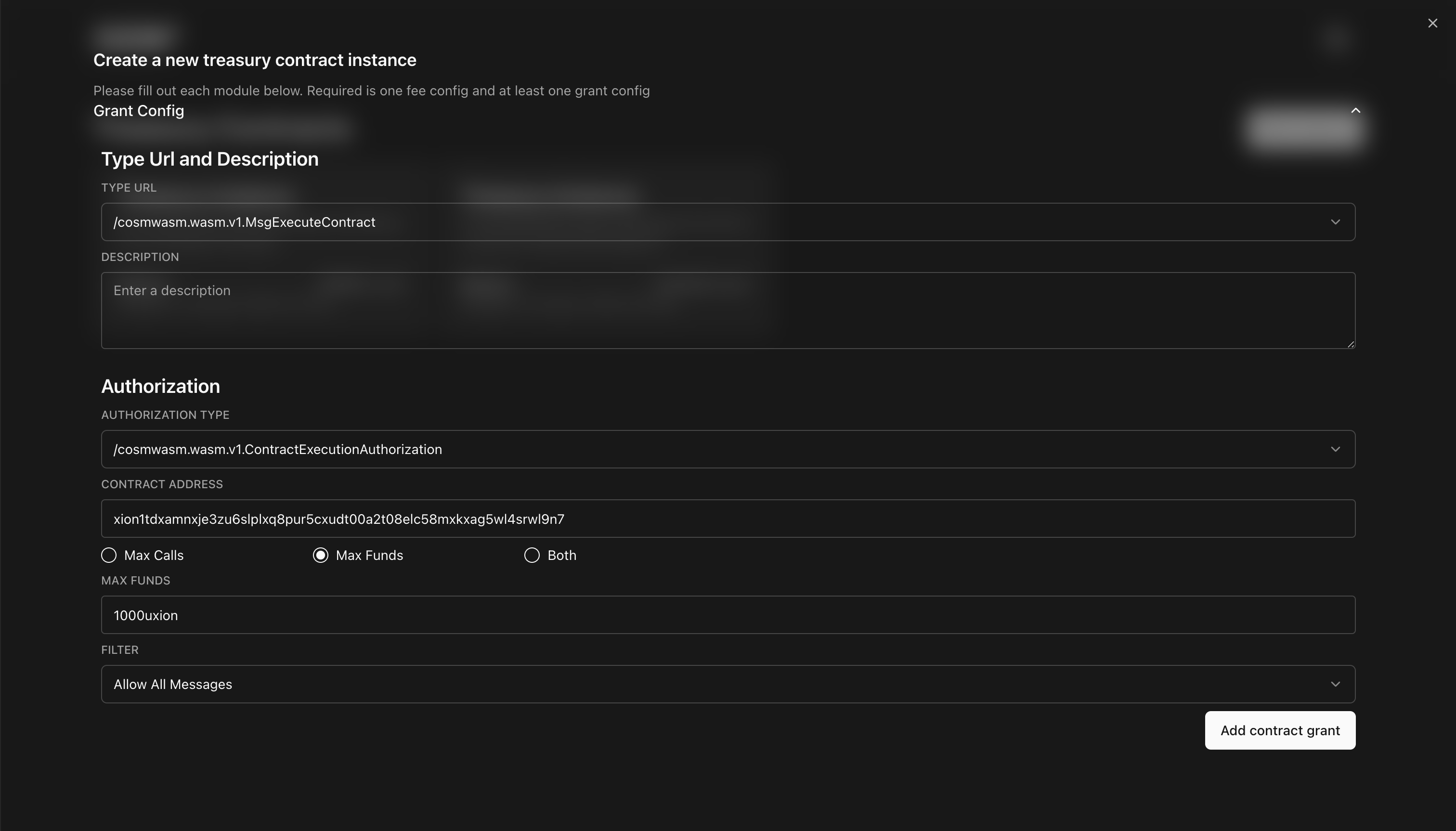Select the Max Calls radio button
Screen dimensions: 1456x831
click(108, 555)
